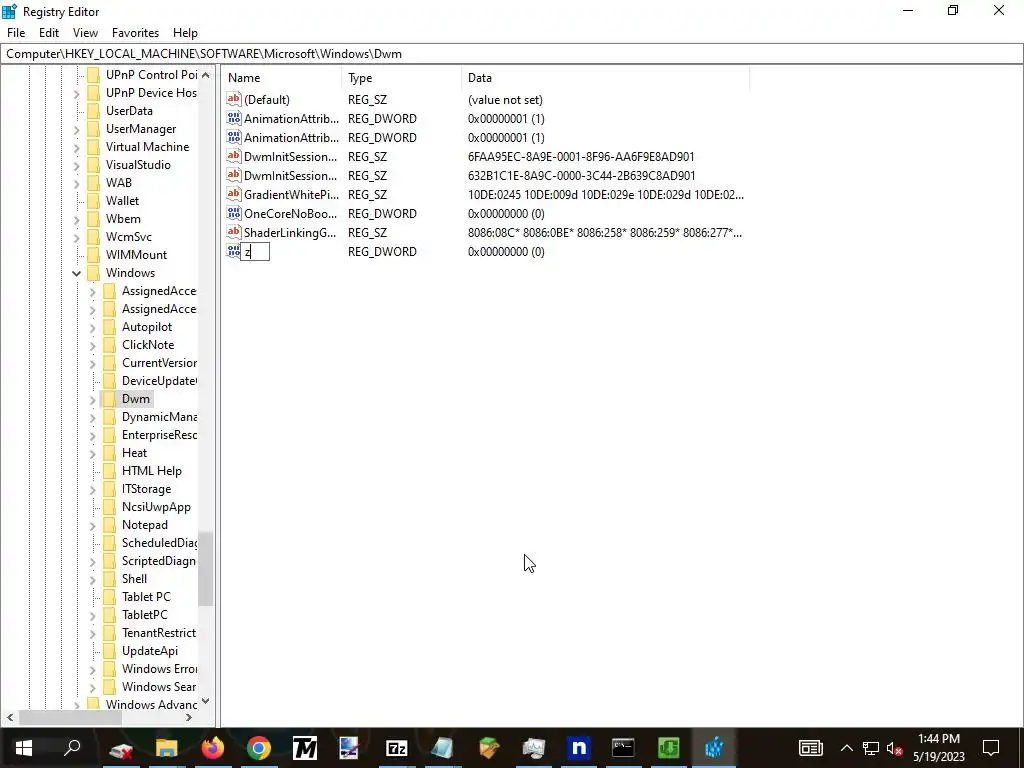Open the Favorites menu
This screenshot has height=768, width=1024.
[135, 33]
